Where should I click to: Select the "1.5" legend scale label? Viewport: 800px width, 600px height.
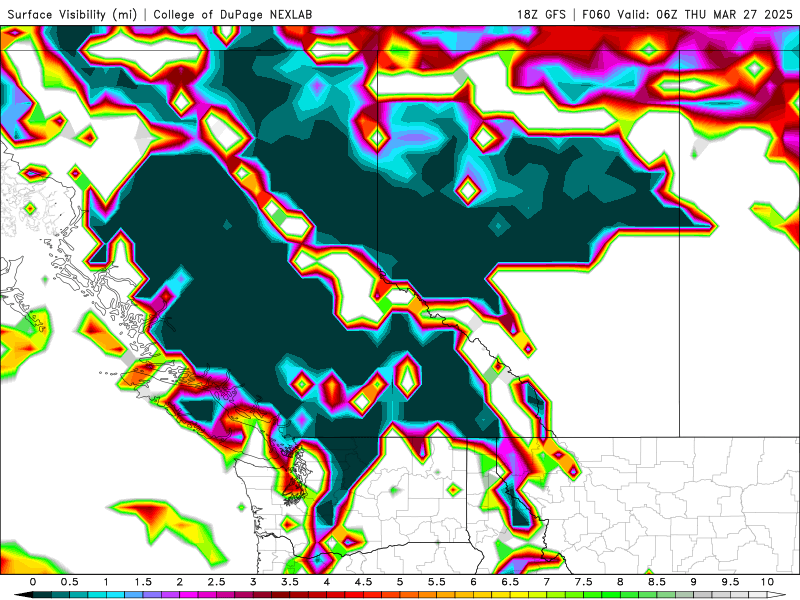(x=143, y=582)
